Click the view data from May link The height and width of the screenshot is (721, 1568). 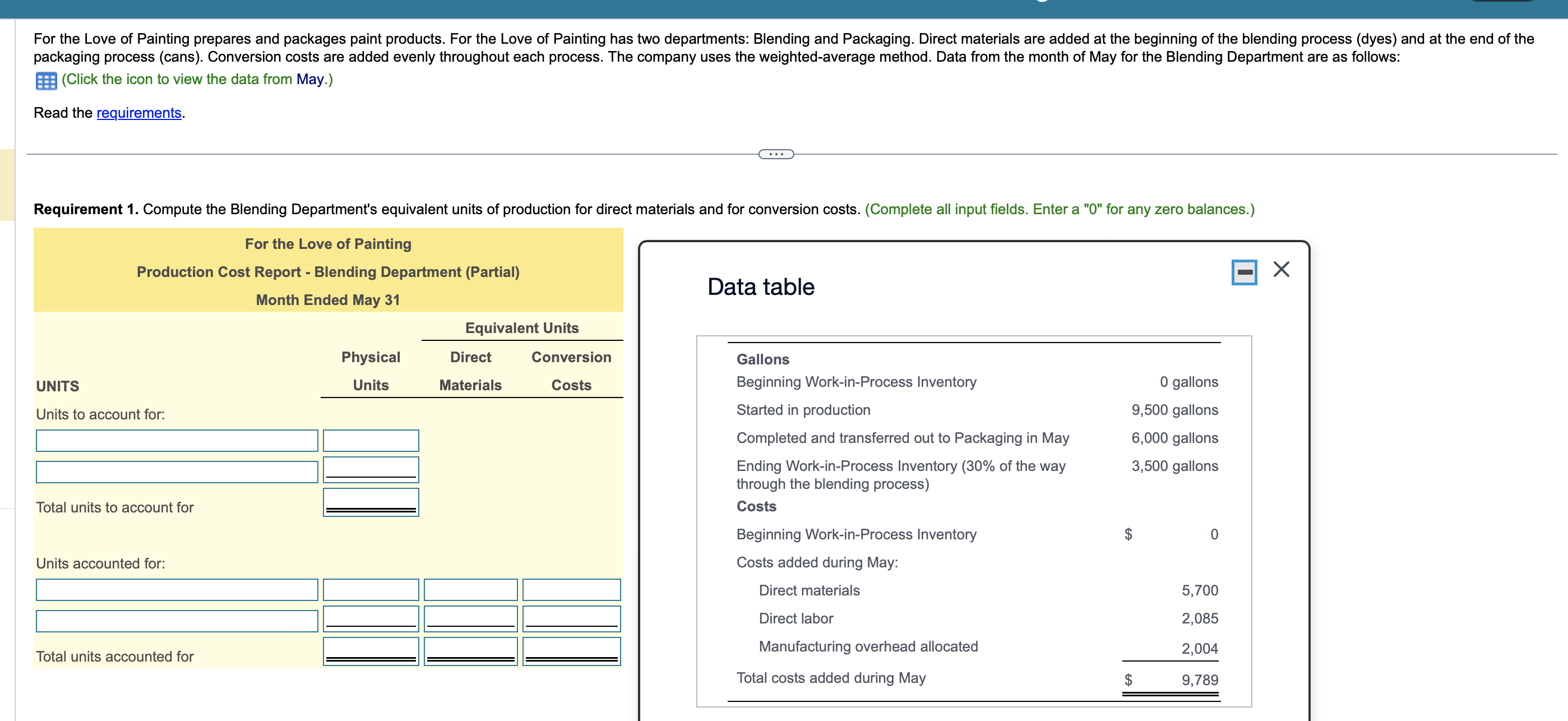tap(197, 79)
